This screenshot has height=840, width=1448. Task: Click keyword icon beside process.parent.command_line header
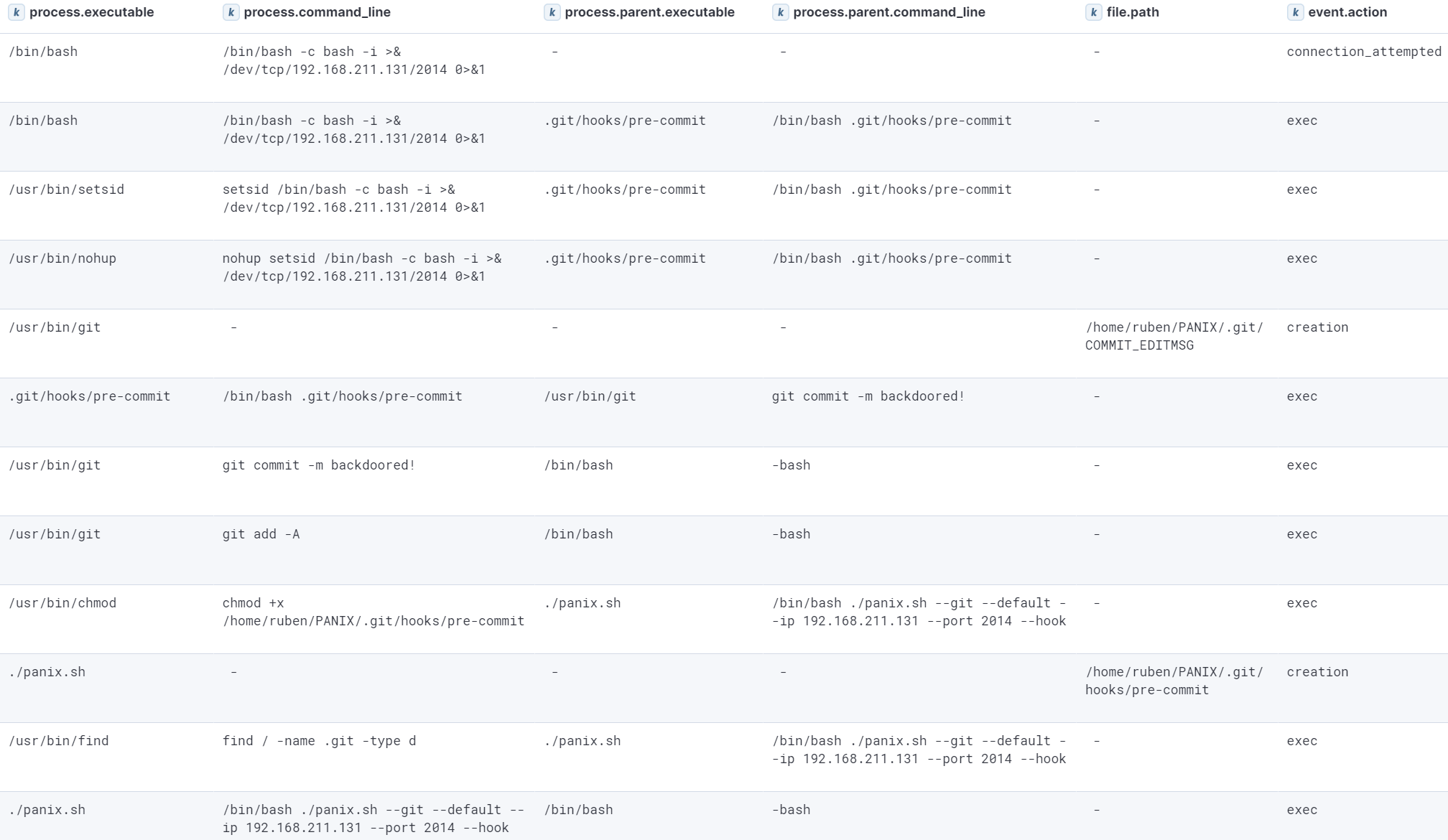(780, 12)
